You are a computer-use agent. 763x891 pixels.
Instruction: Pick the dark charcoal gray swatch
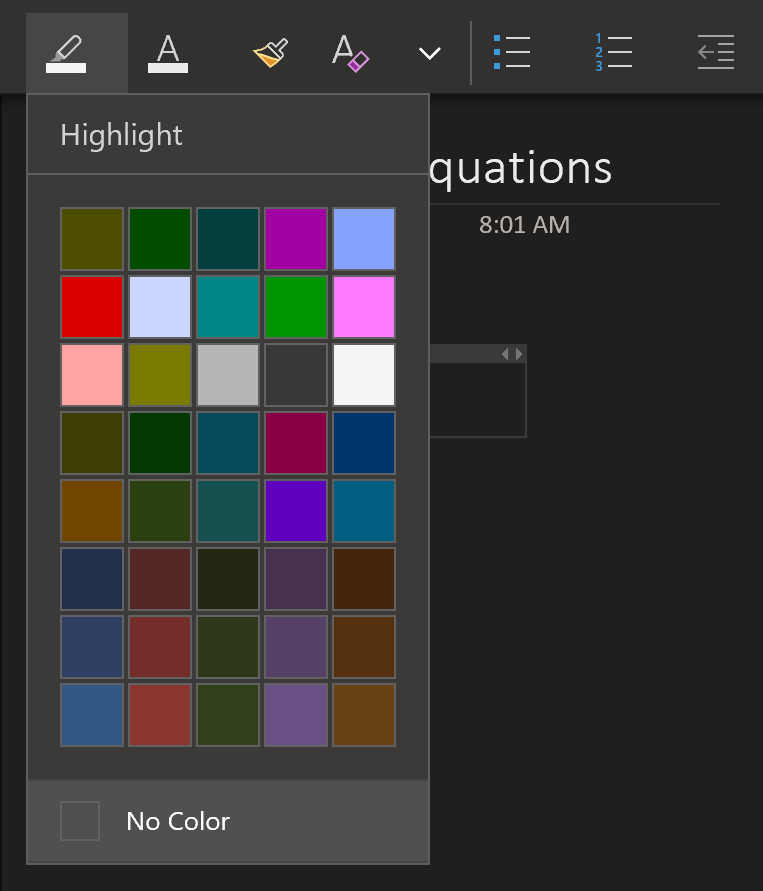pyautogui.click(x=296, y=375)
